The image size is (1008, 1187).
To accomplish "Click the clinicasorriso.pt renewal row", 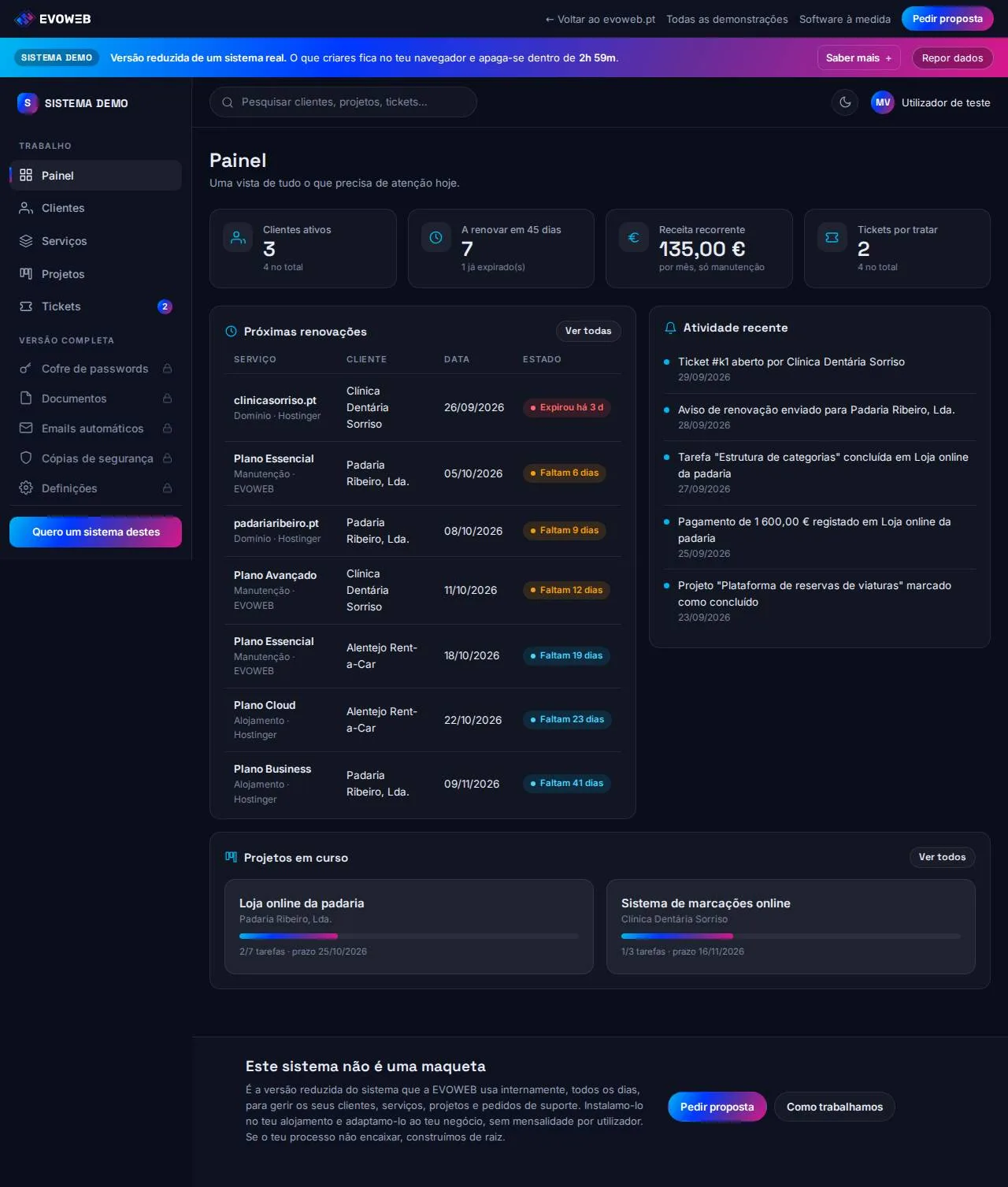I will point(423,407).
